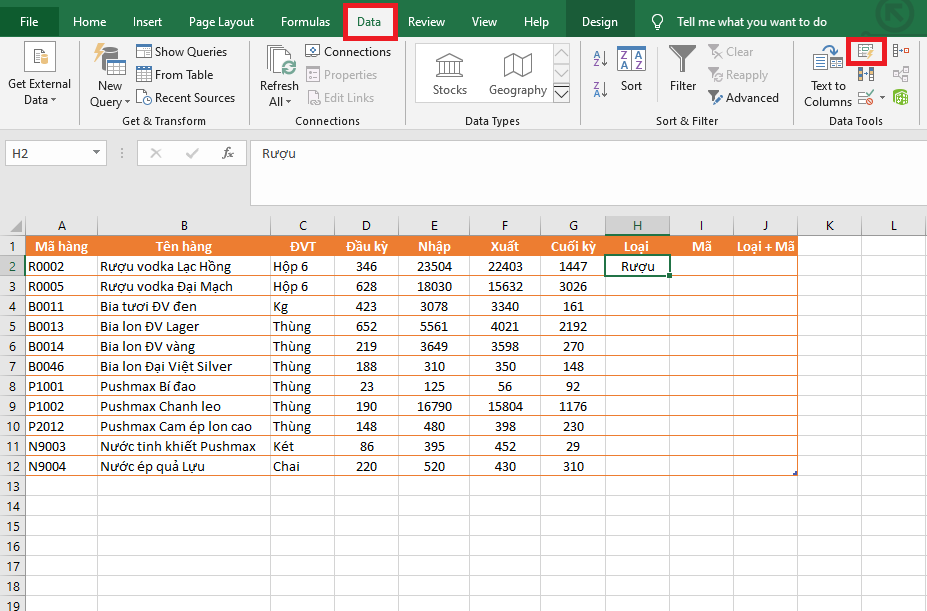Click the Insert Function fx button
927x611 pixels.
tap(228, 153)
